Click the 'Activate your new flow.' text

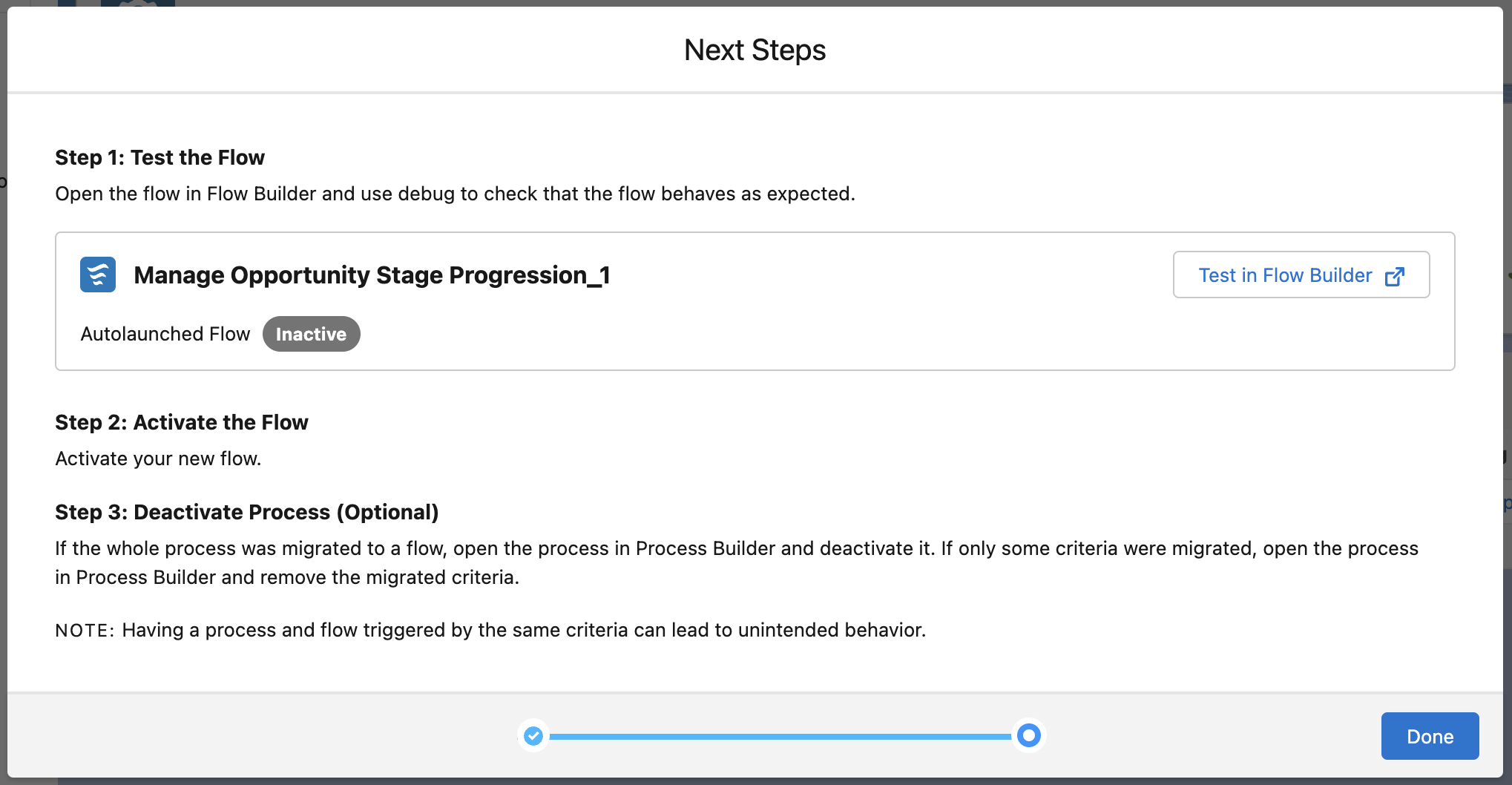pyautogui.click(x=158, y=459)
